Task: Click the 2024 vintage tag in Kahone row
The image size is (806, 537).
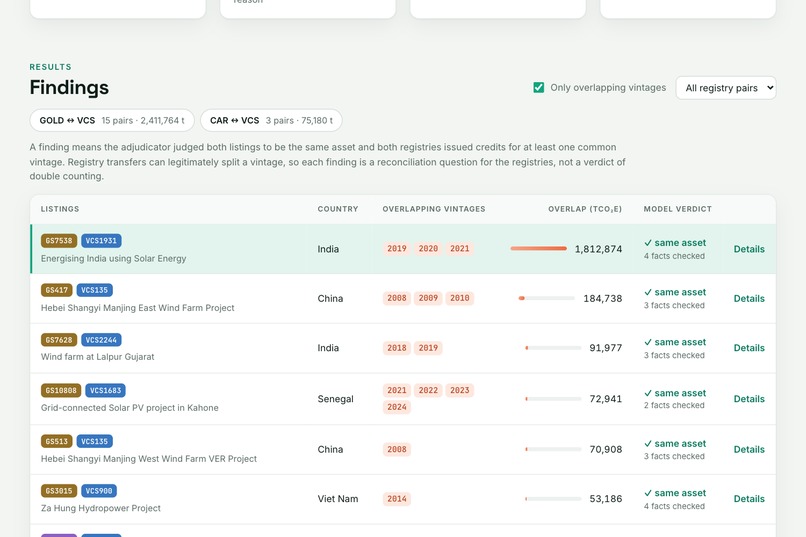Action: [397, 407]
